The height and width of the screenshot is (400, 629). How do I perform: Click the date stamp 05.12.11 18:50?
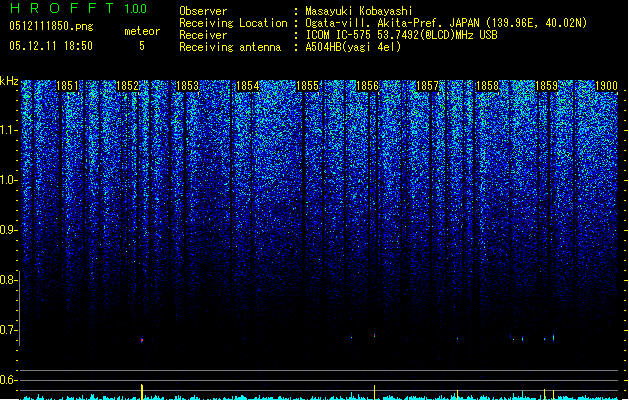pyautogui.click(x=51, y=46)
